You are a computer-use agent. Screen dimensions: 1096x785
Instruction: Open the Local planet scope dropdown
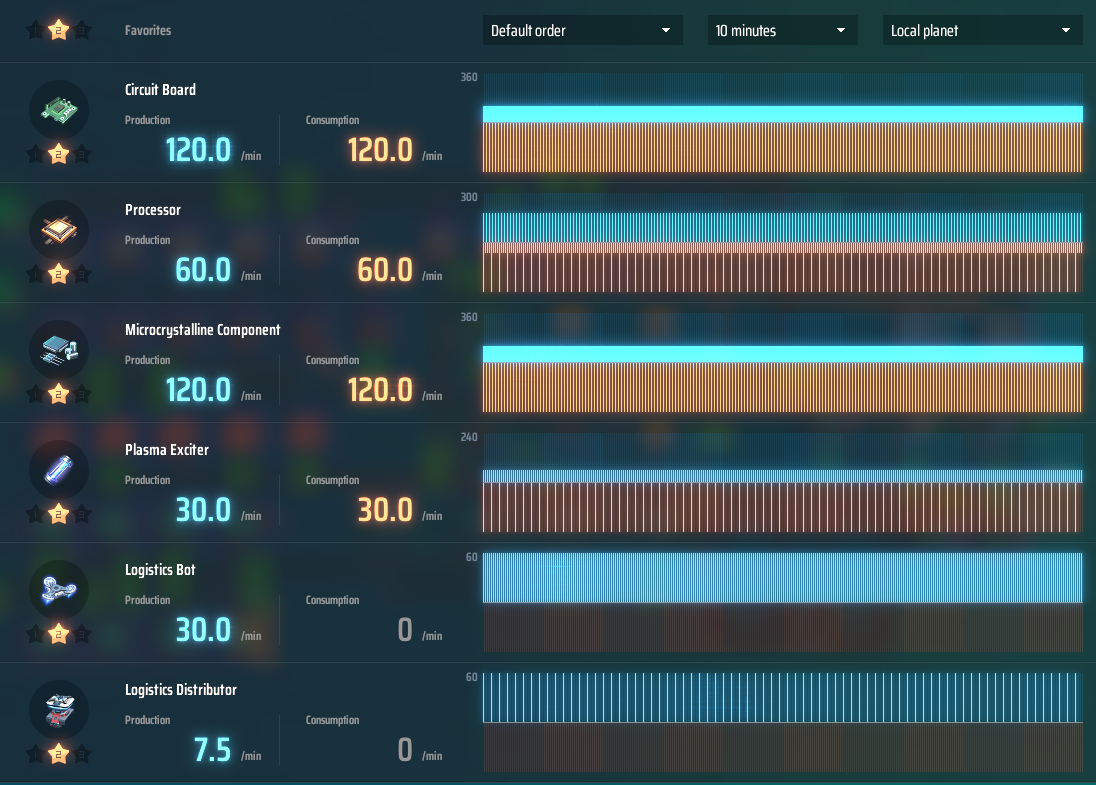point(982,31)
